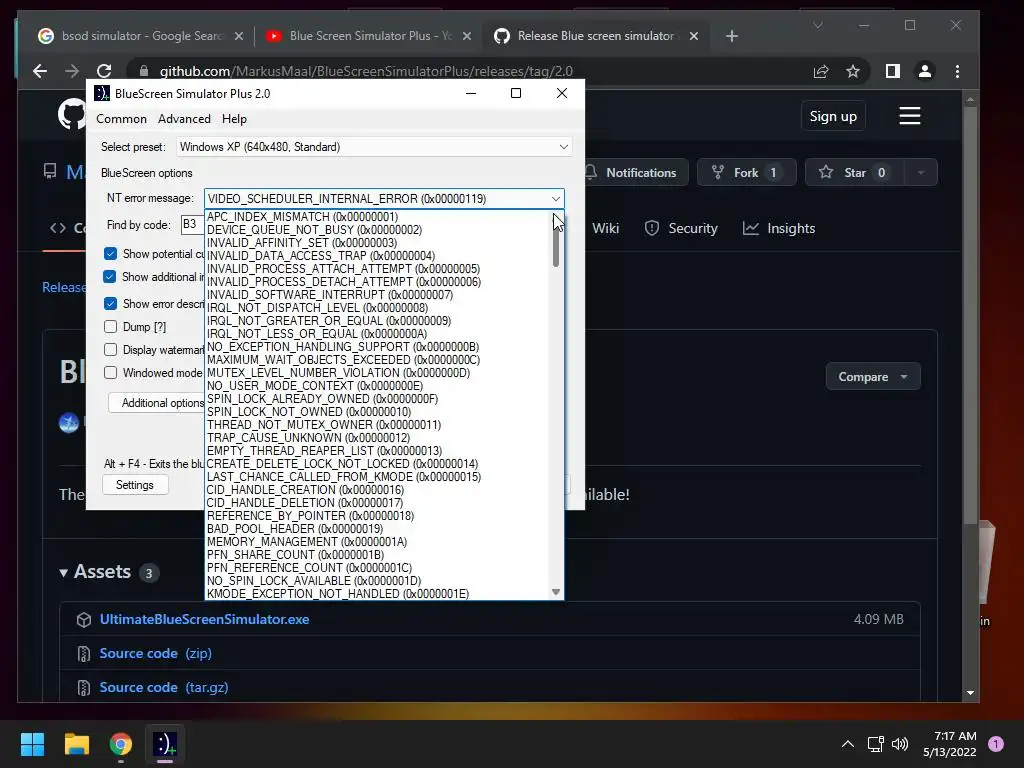
Task: Open notification center badge
Action: pyautogui.click(x=996, y=744)
